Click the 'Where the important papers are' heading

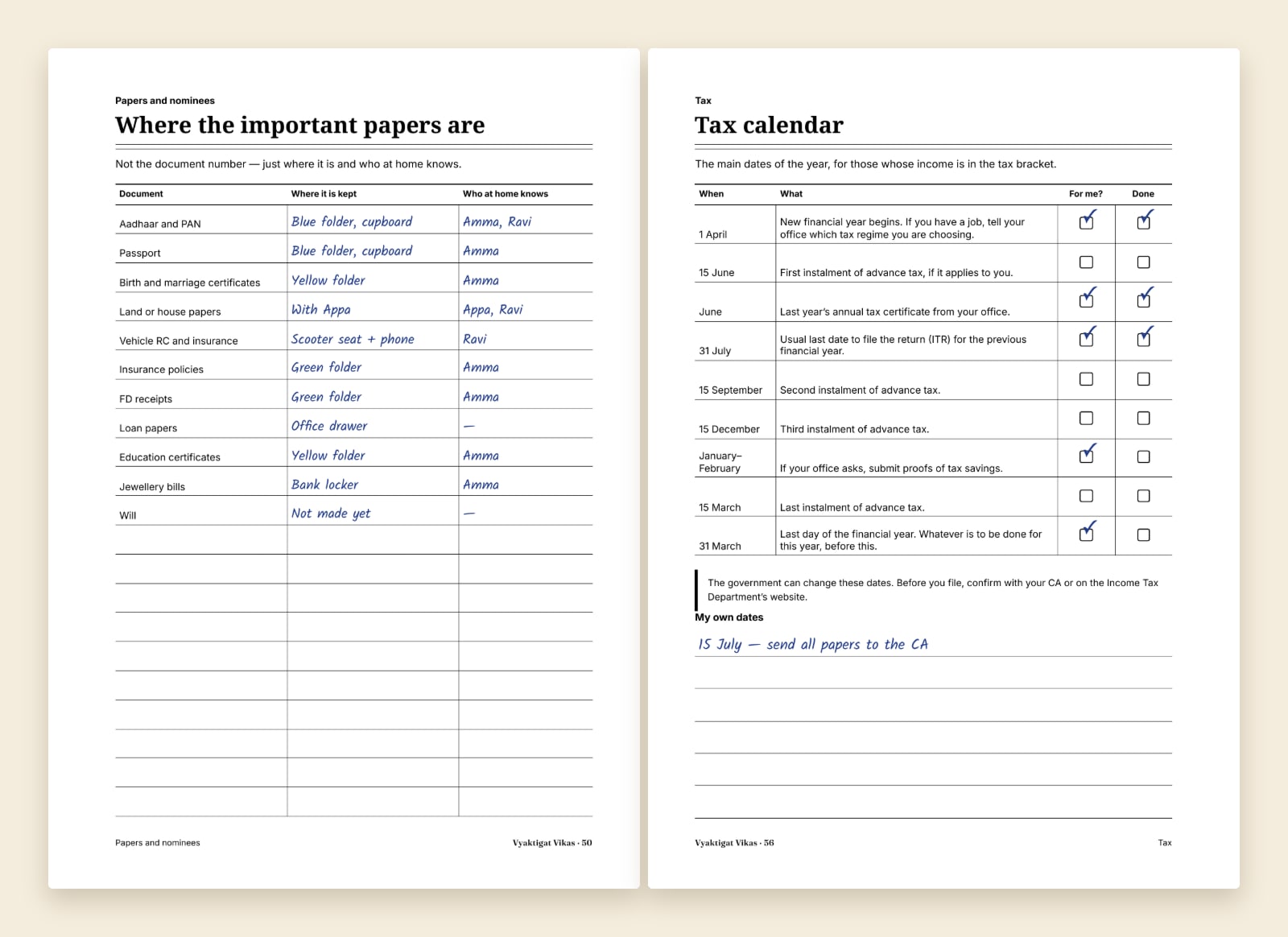(300, 126)
